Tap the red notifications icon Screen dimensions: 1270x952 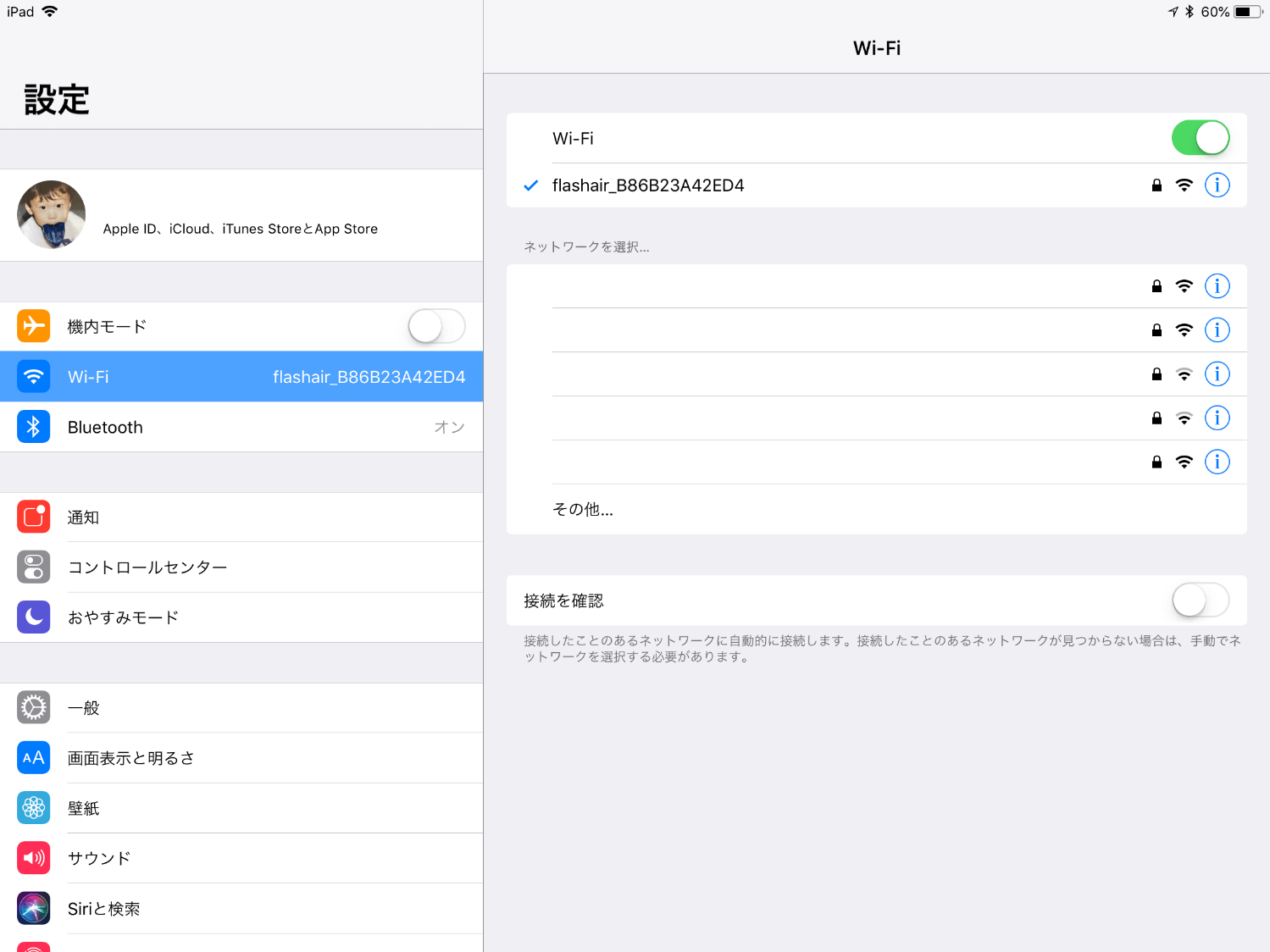point(34,517)
